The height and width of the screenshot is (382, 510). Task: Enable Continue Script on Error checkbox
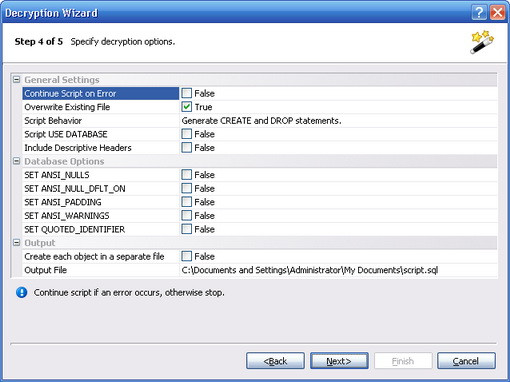pyautogui.click(x=187, y=93)
